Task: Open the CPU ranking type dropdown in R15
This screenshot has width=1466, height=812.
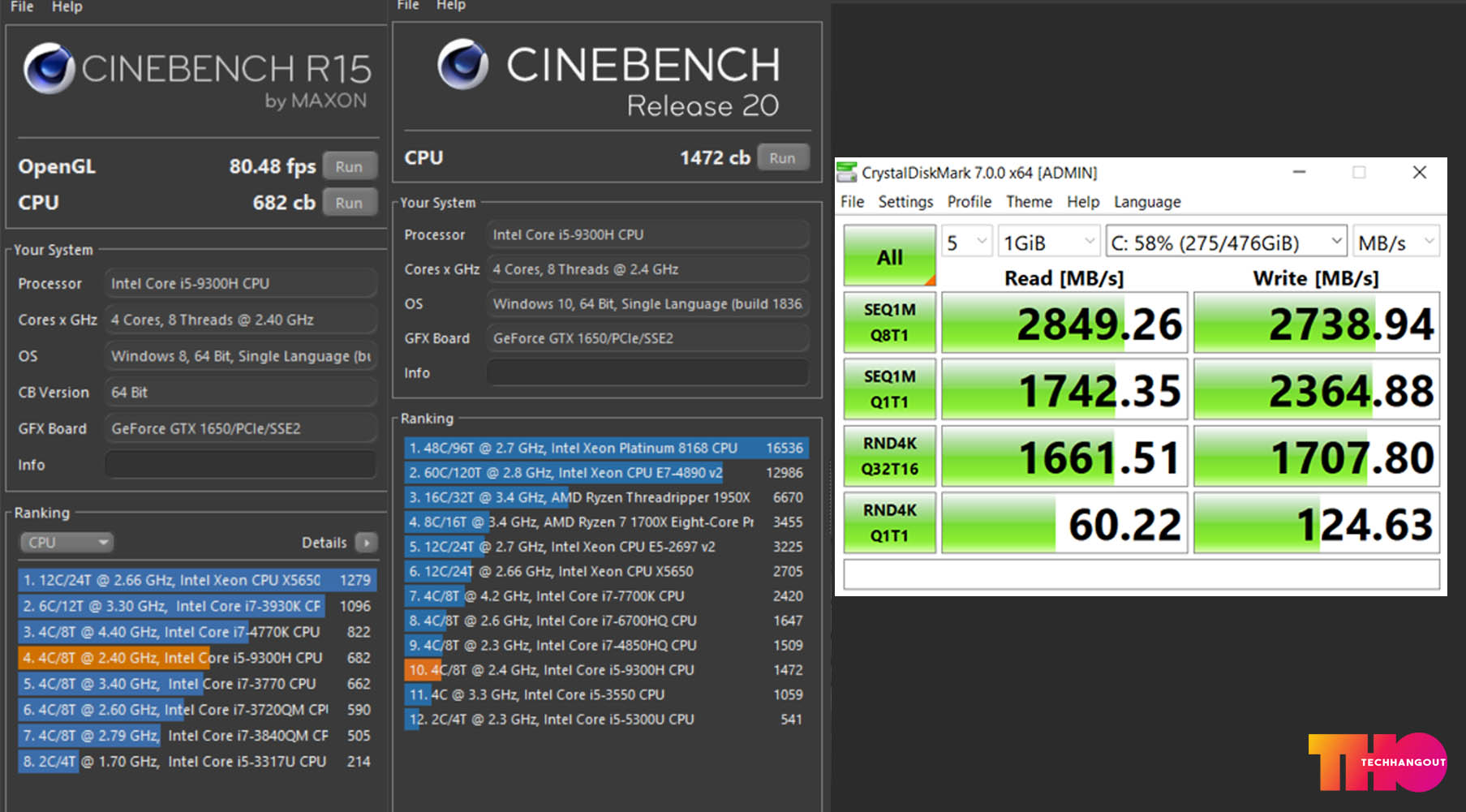Action: pos(67,542)
